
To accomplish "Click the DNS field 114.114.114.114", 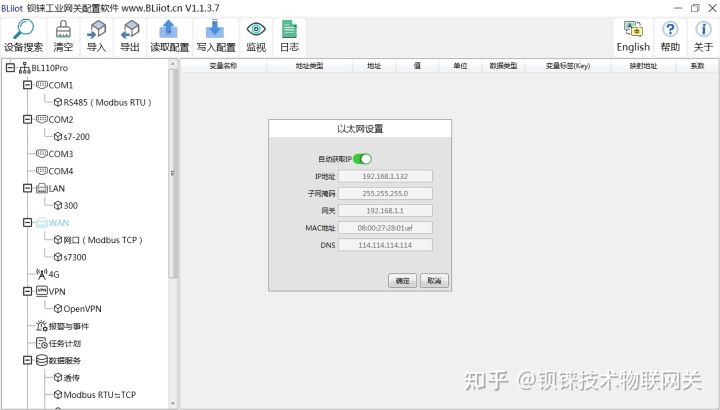I will 385,245.
